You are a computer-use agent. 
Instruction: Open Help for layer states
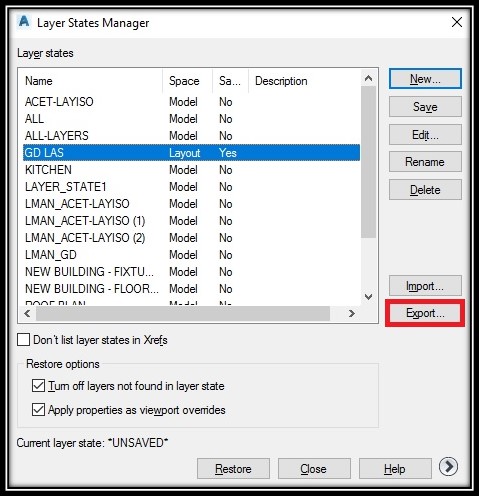pyautogui.click(x=395, y=469)
